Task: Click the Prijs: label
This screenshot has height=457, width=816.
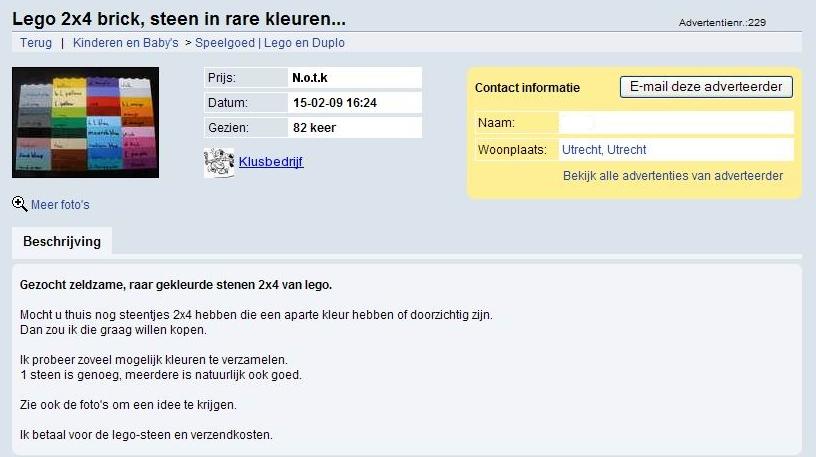Action: 222,78
